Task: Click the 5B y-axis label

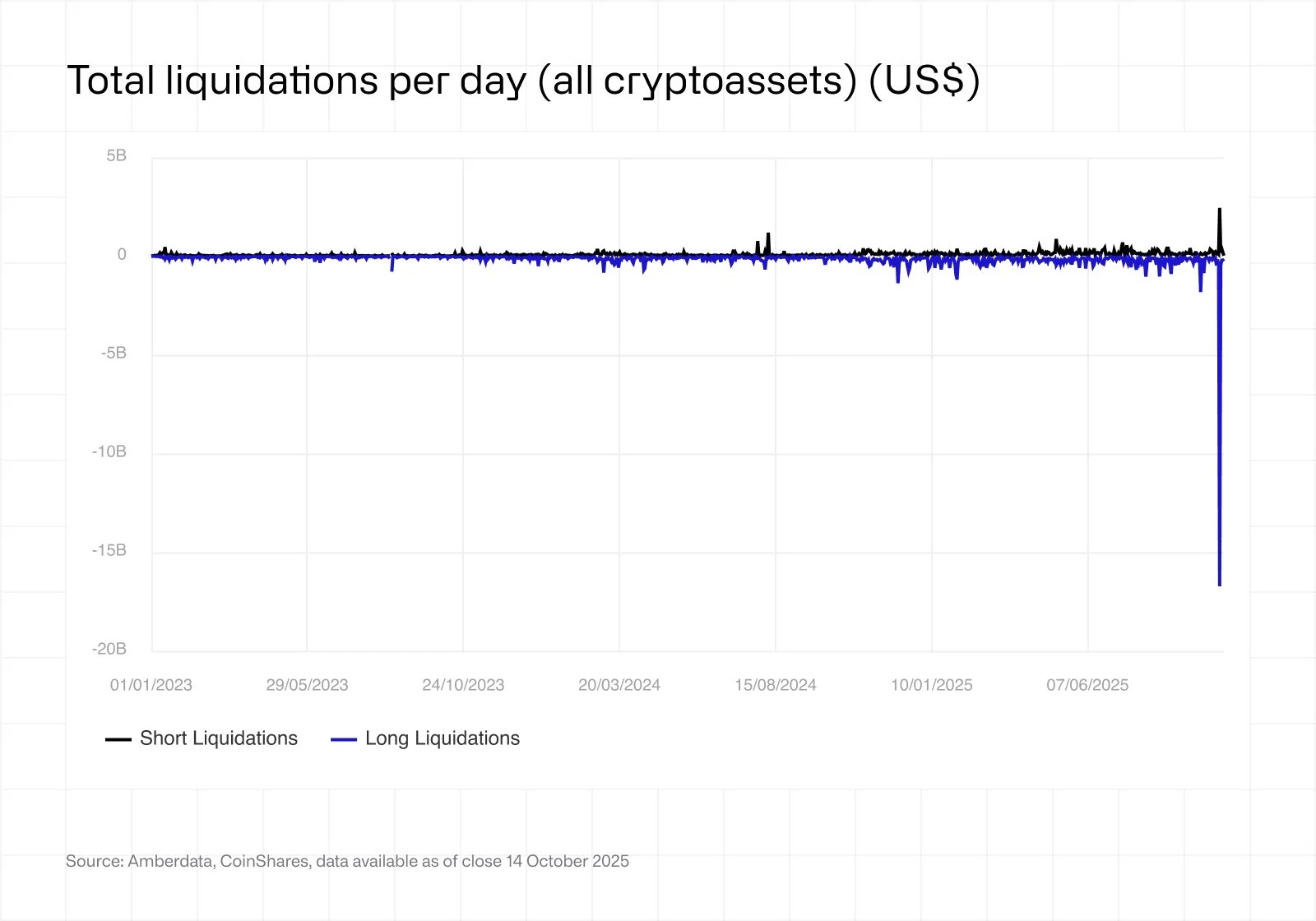Action: point(116,156)
